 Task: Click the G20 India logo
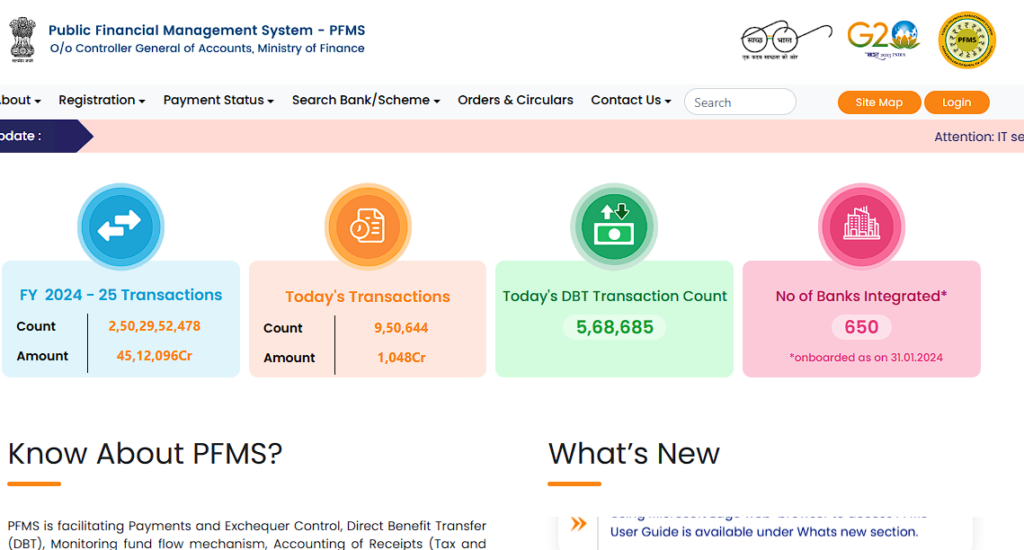[884, 39]
